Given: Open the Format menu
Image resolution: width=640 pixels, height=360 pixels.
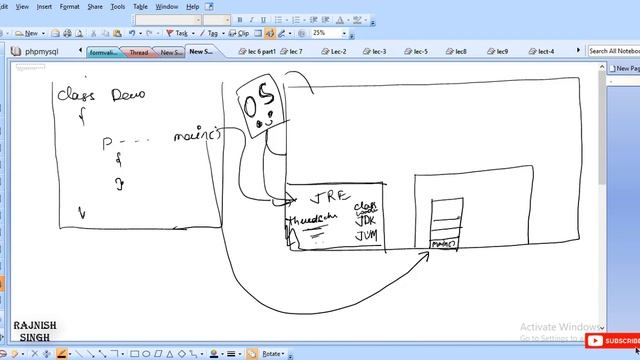Looking at the screenshot, I should [69, 7].
